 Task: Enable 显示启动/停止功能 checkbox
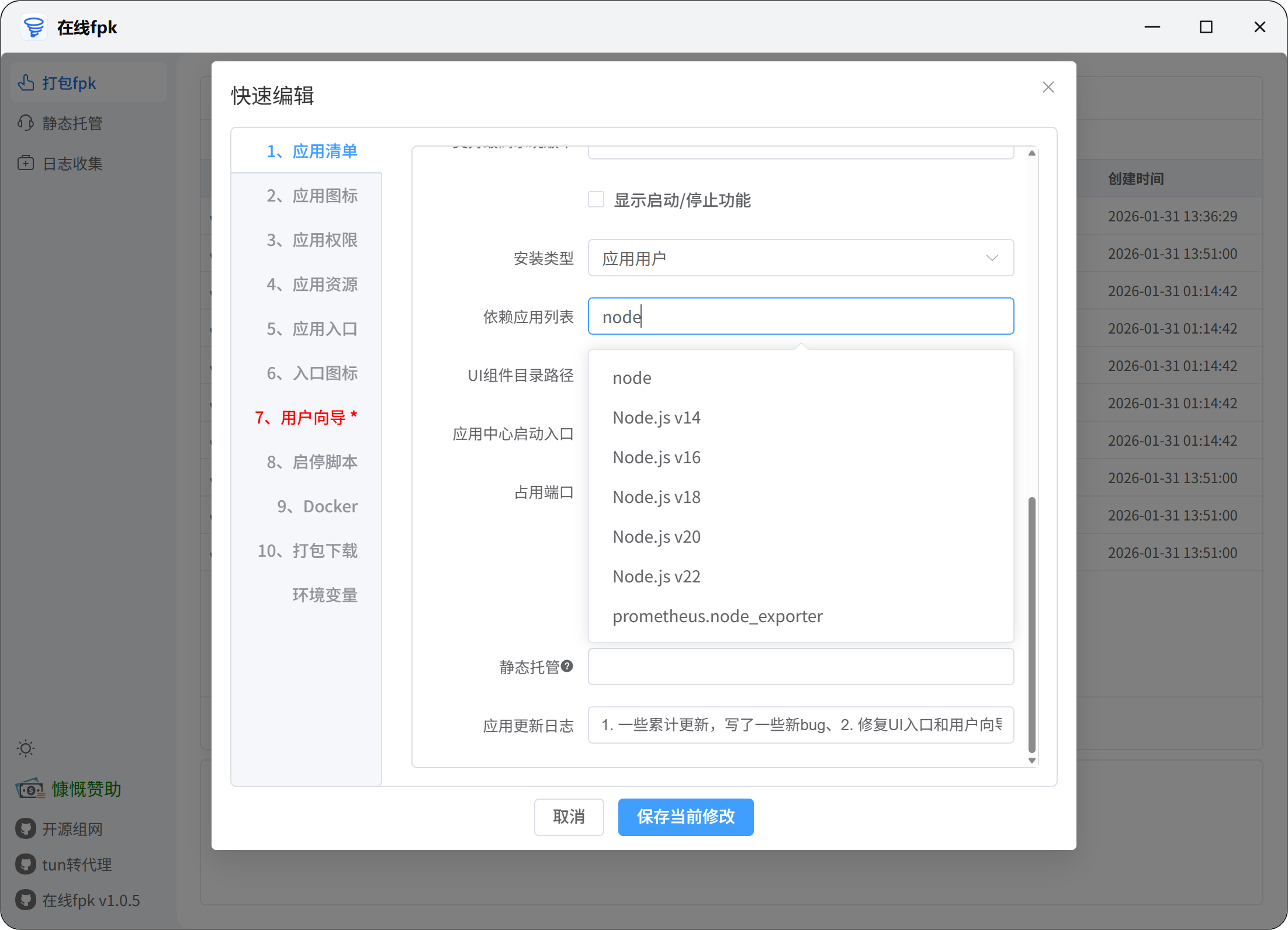click(x=596, y=199)
